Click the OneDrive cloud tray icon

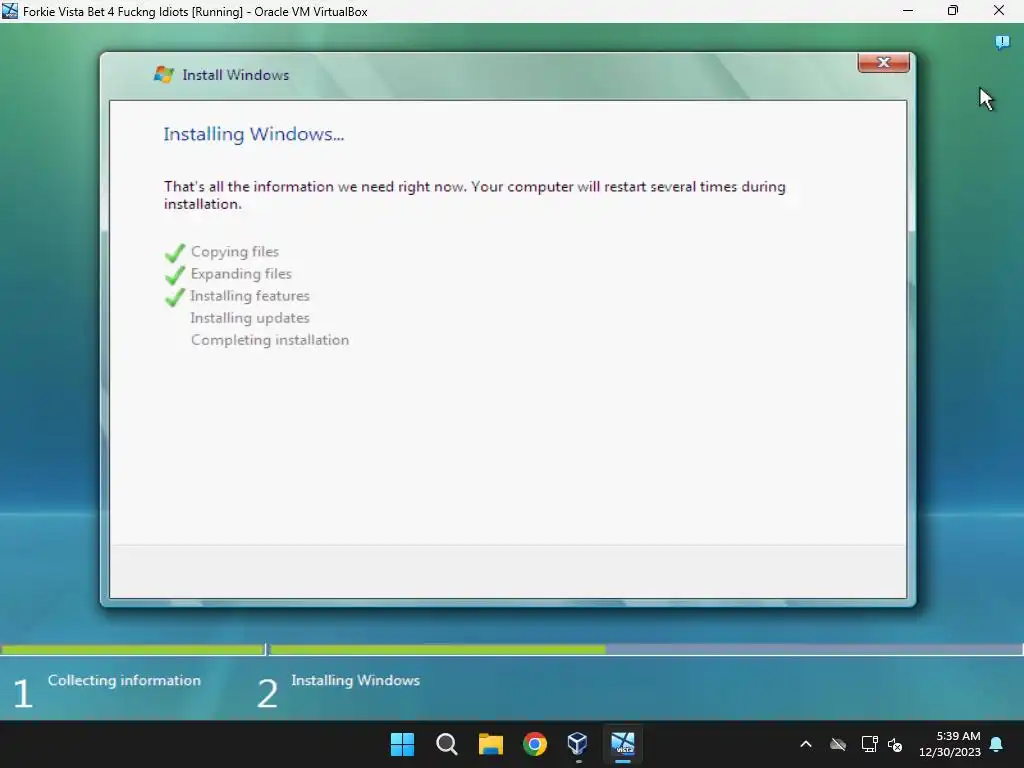838,744
